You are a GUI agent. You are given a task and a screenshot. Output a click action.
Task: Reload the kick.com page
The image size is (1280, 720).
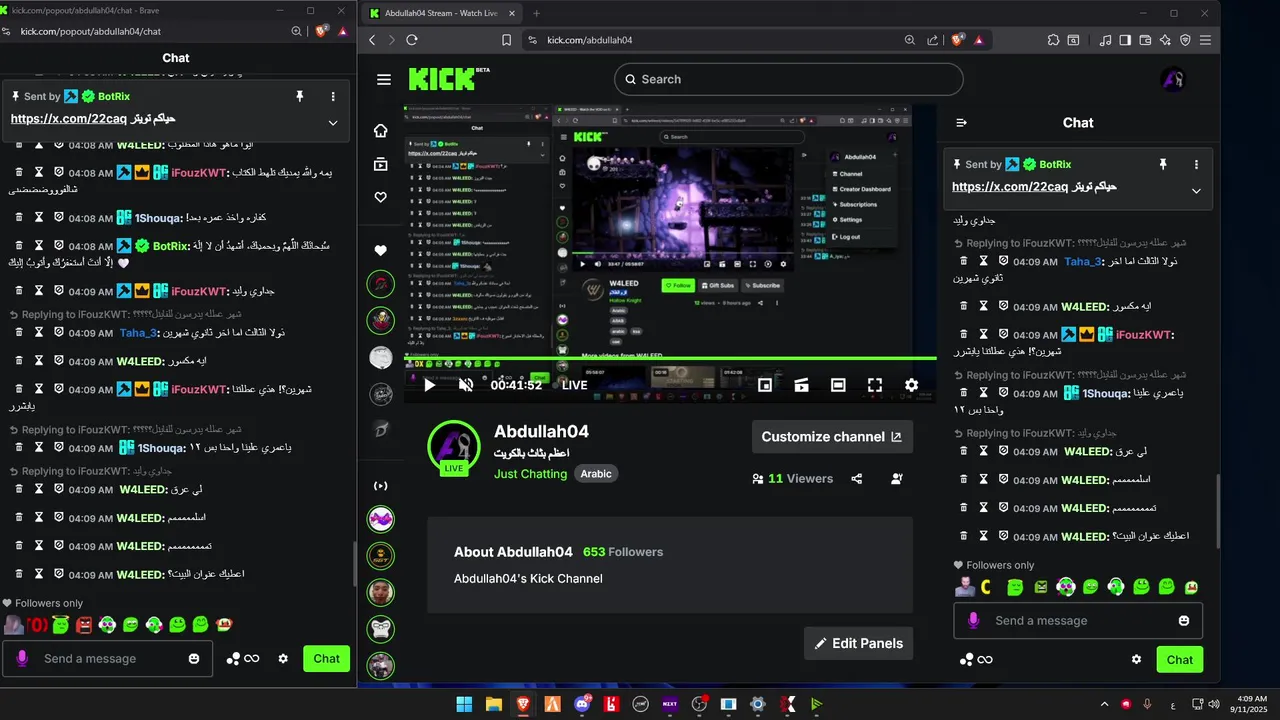[x=412, y=40]
